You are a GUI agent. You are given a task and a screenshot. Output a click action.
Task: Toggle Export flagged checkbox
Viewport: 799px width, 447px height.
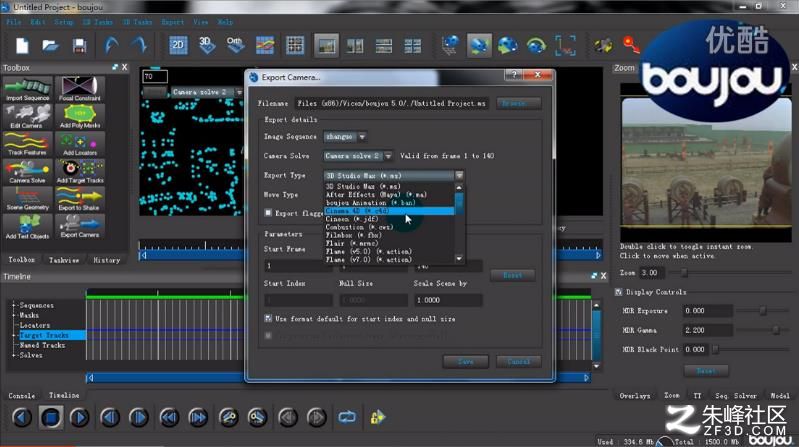268,213
